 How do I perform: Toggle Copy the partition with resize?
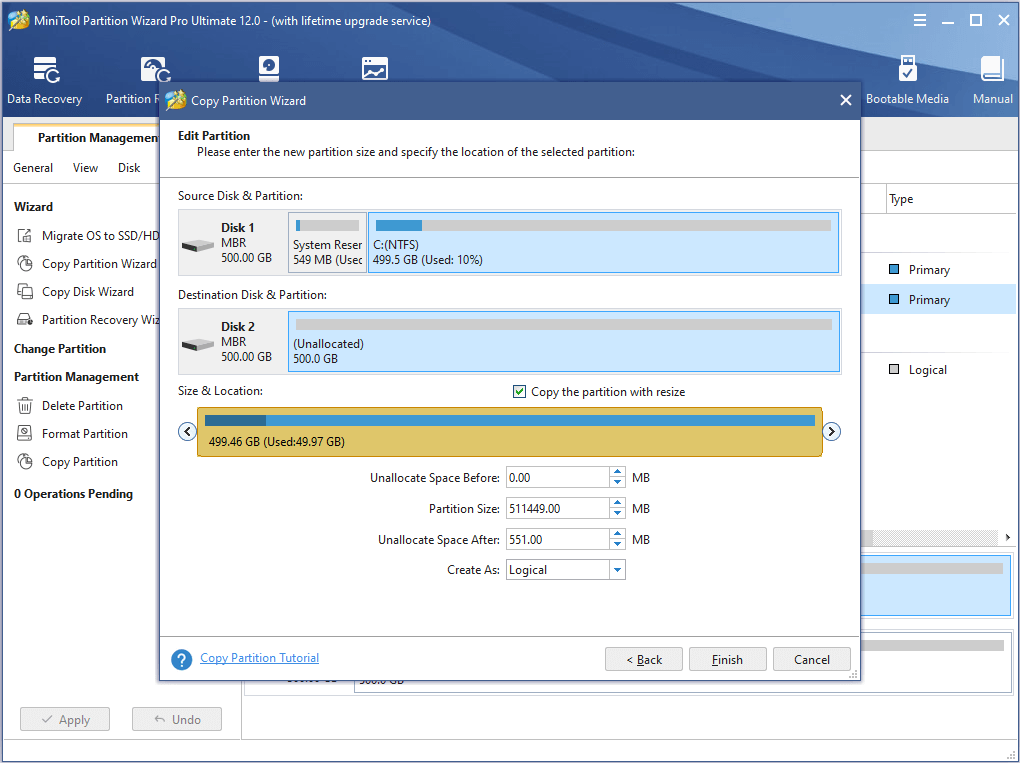[x=519, y=392]
